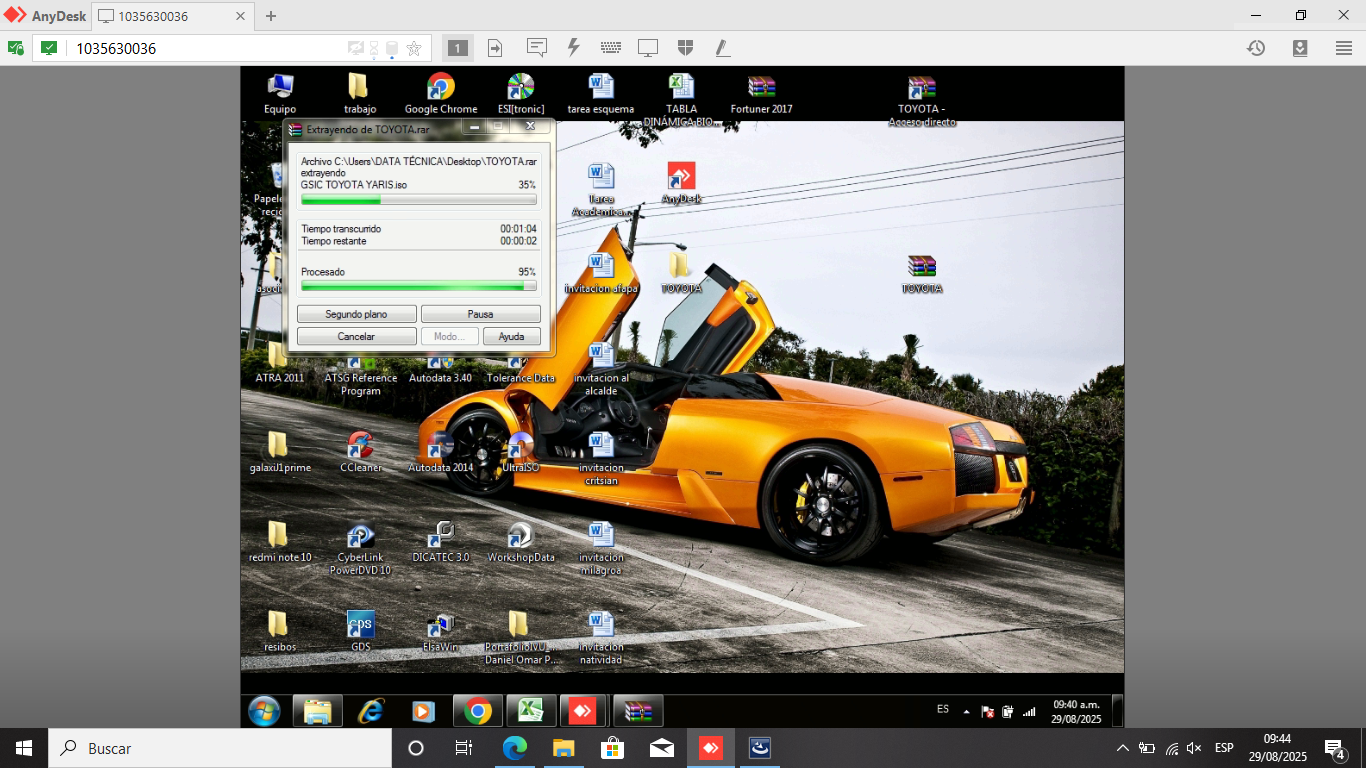The width and height of the screenshot is (1366, 768).
Task: Open AnyDesk main hamburger menu
Action: pos(1344,48)
